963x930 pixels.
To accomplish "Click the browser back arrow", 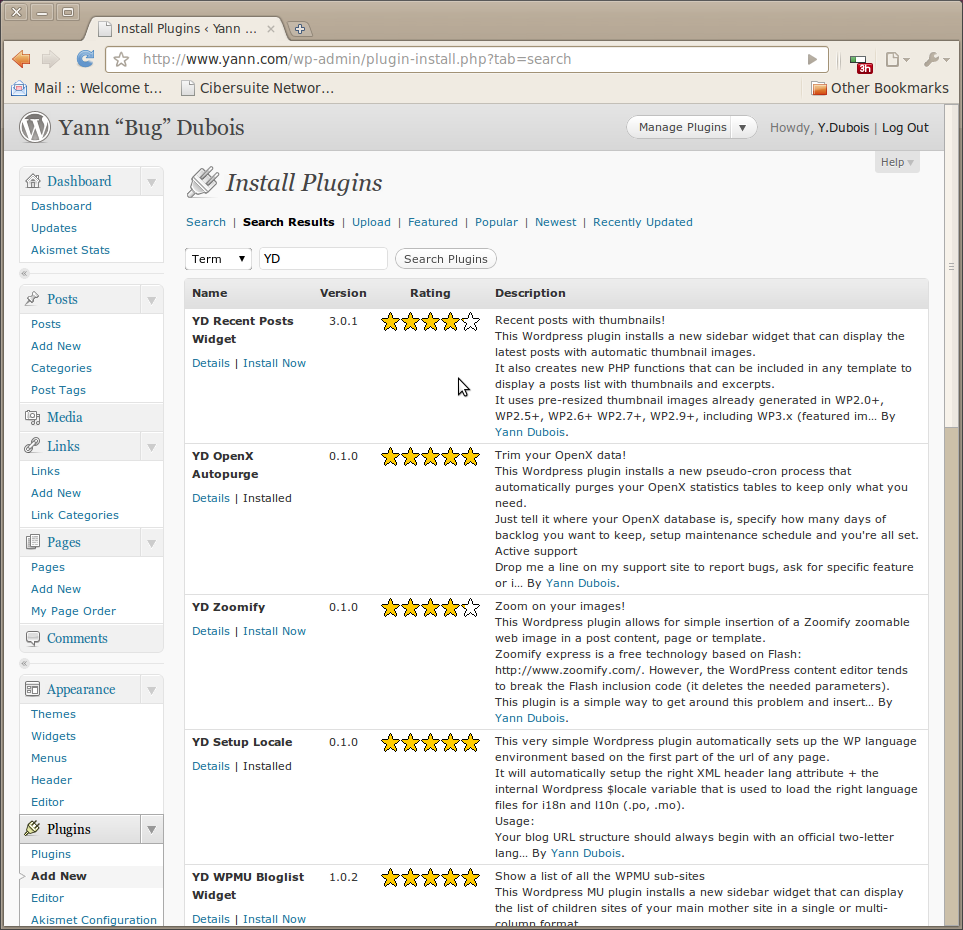I will coord(21,59).
